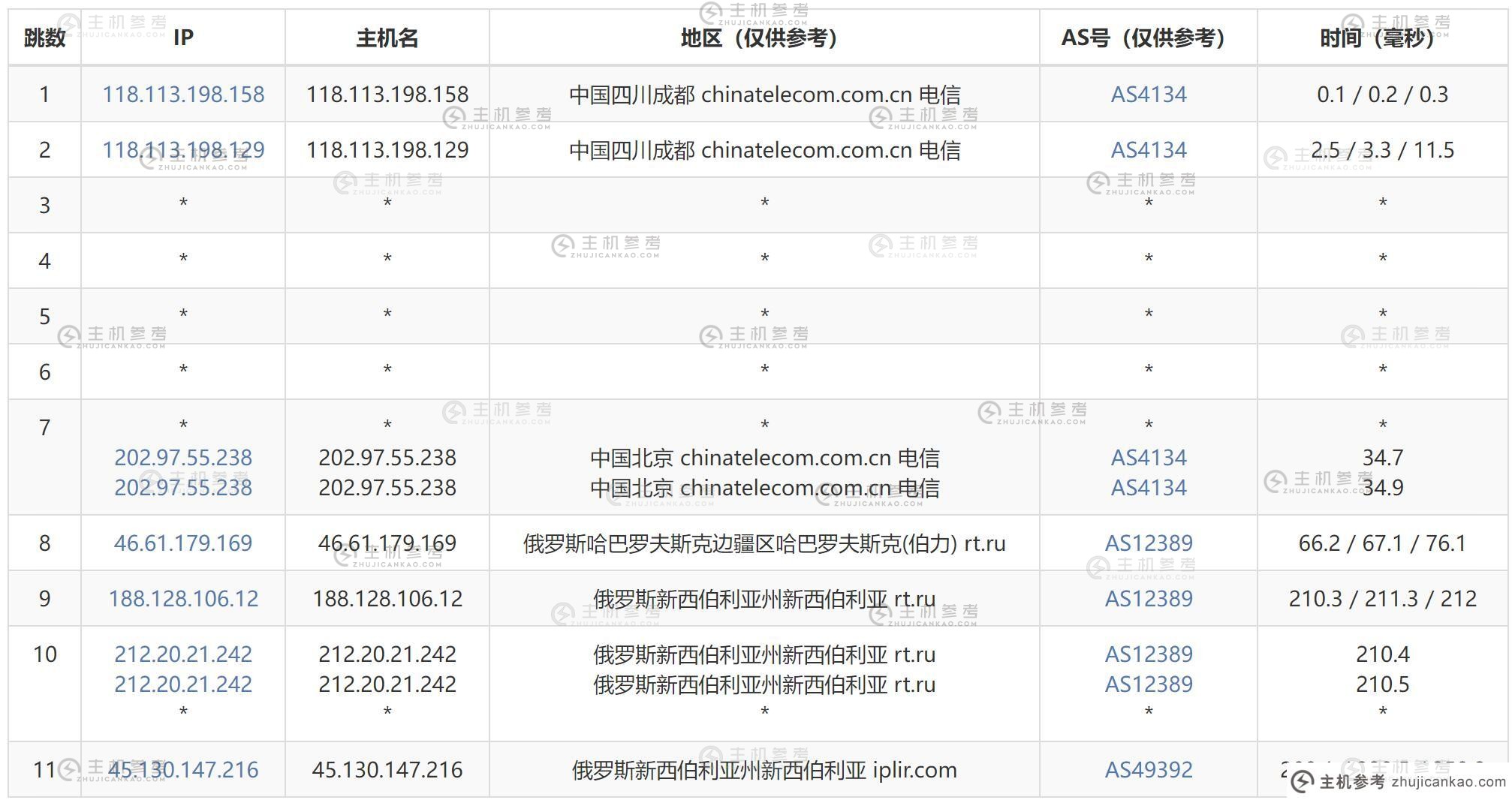The image size is (1512, 800).
Task: Select region text in hop 1 row
Action: 764,95
